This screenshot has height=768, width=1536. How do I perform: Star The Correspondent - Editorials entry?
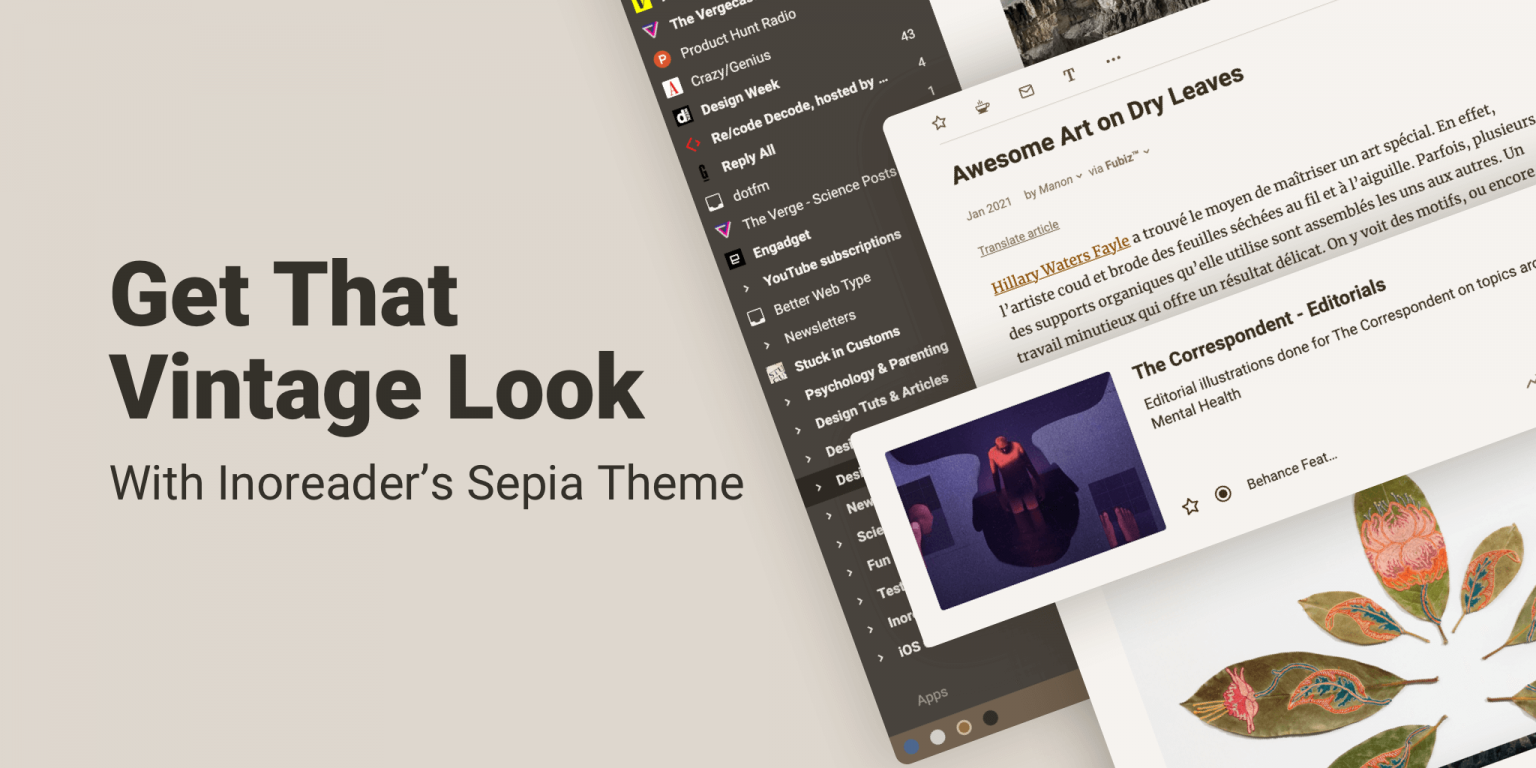pyautogui.click(x=1189, y=505)
